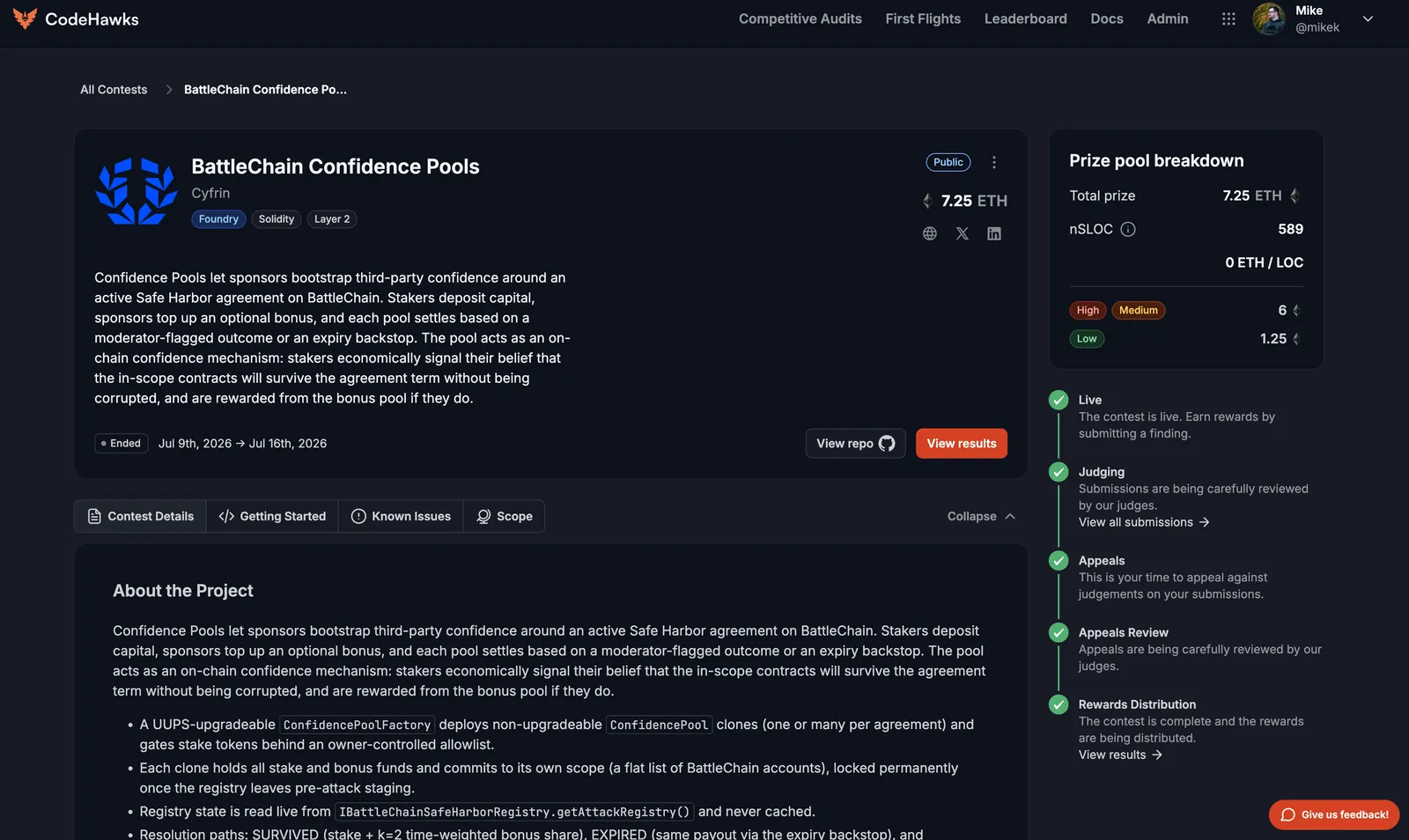The image size is (1409, 840).
Task: Click the Foundry tag
Action: point(218,219)
